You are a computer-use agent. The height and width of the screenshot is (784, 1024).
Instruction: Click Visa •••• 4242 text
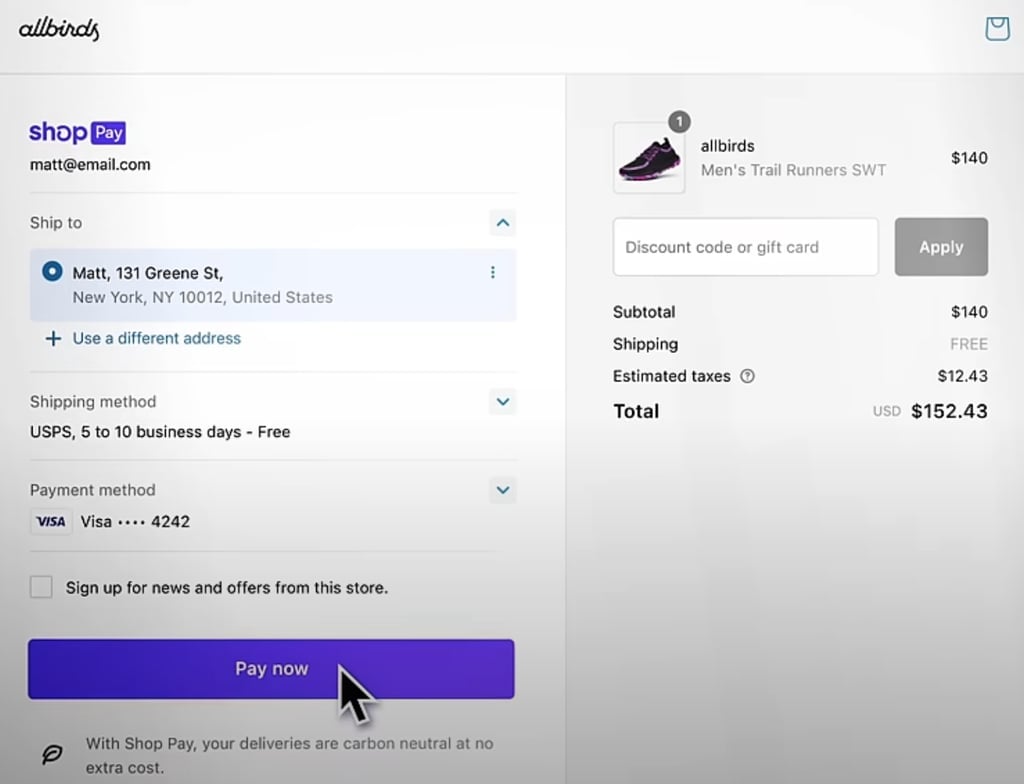(135, 521)
